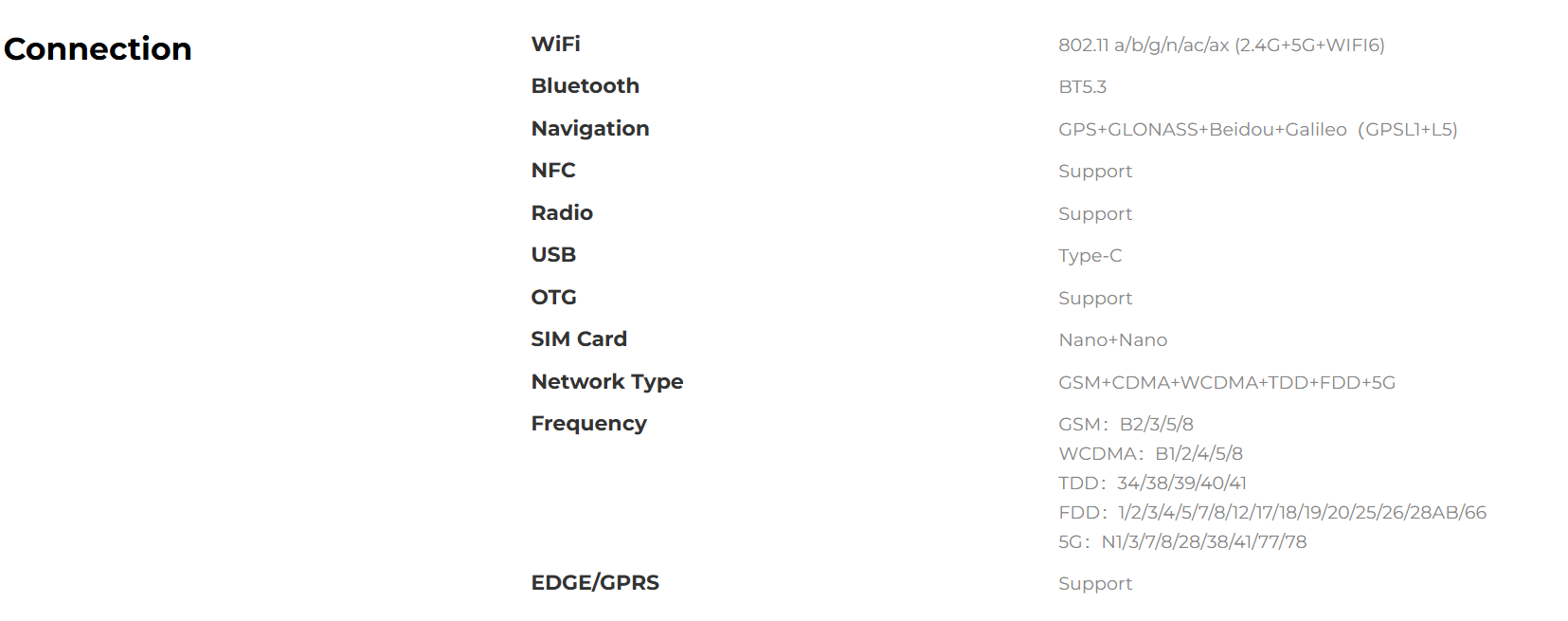Click Support value next to NFC
1568x621 pixels.
(1094, 171)
